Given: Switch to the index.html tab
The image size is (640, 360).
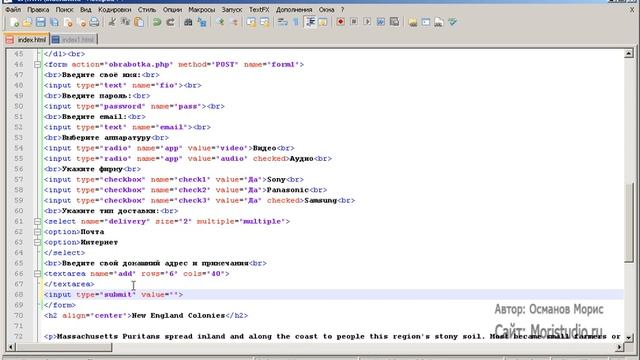Looking at the screenshot, I should [27, 40].
